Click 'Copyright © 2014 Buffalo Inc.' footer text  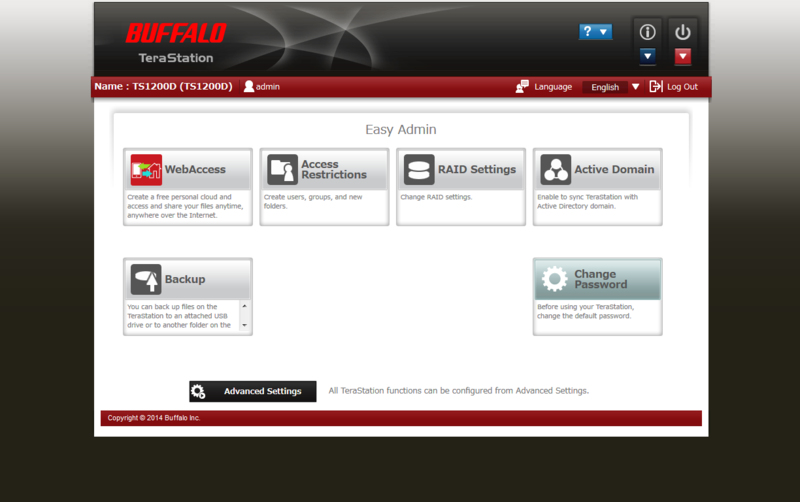[x=154, y=418]
